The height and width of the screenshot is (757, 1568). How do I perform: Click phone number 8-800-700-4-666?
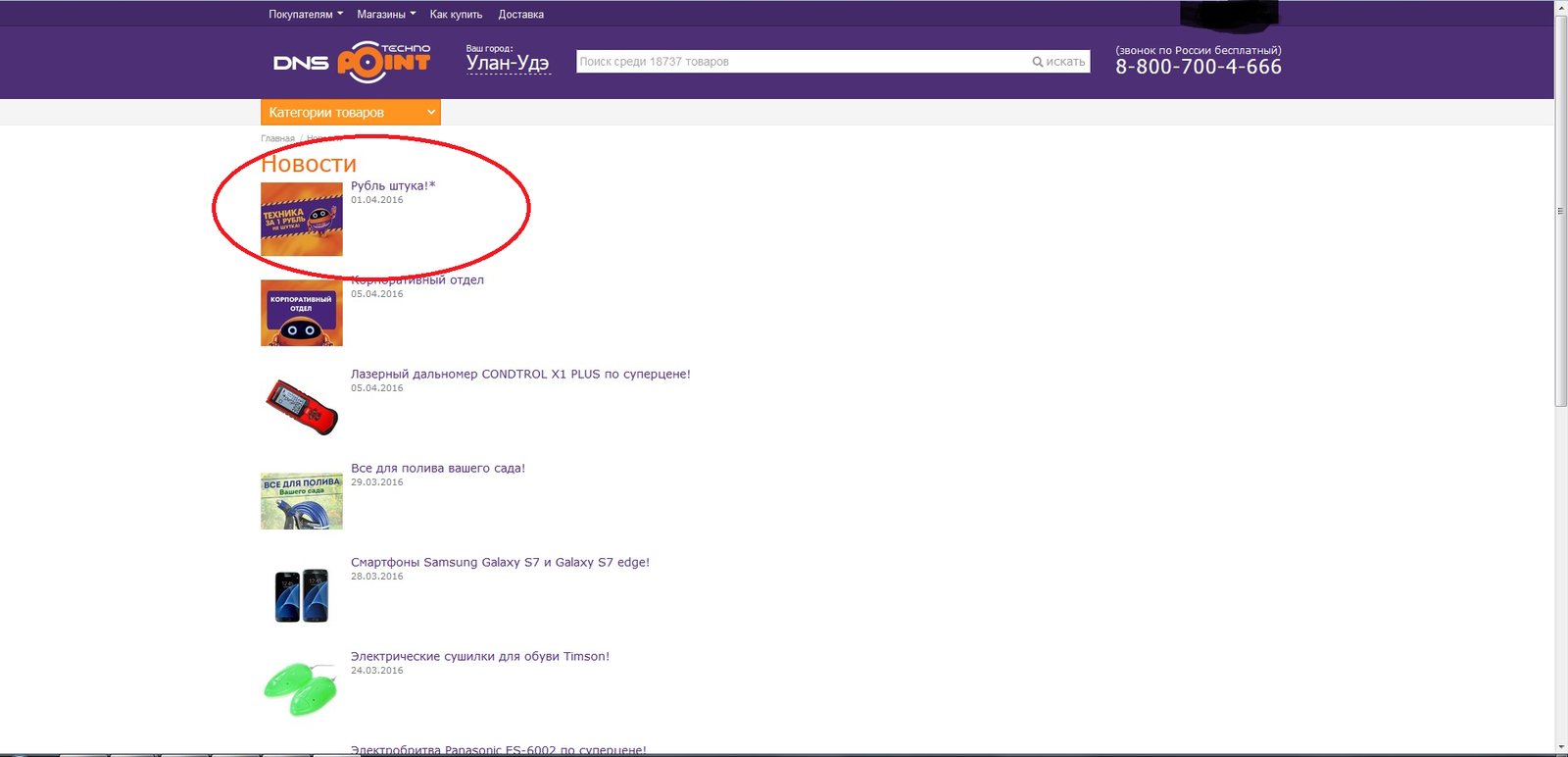(x=1199, y=67)
